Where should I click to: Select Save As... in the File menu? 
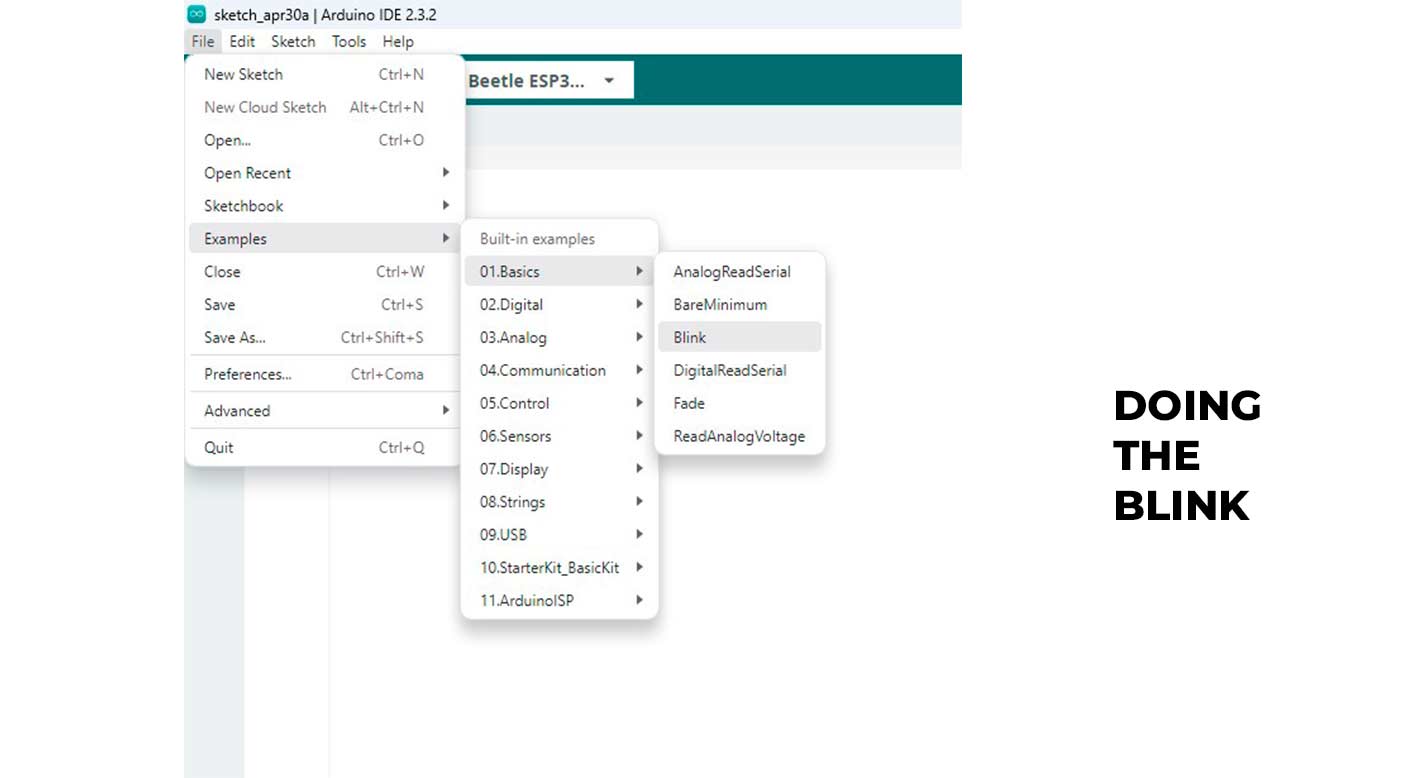[x=325, y=338]
